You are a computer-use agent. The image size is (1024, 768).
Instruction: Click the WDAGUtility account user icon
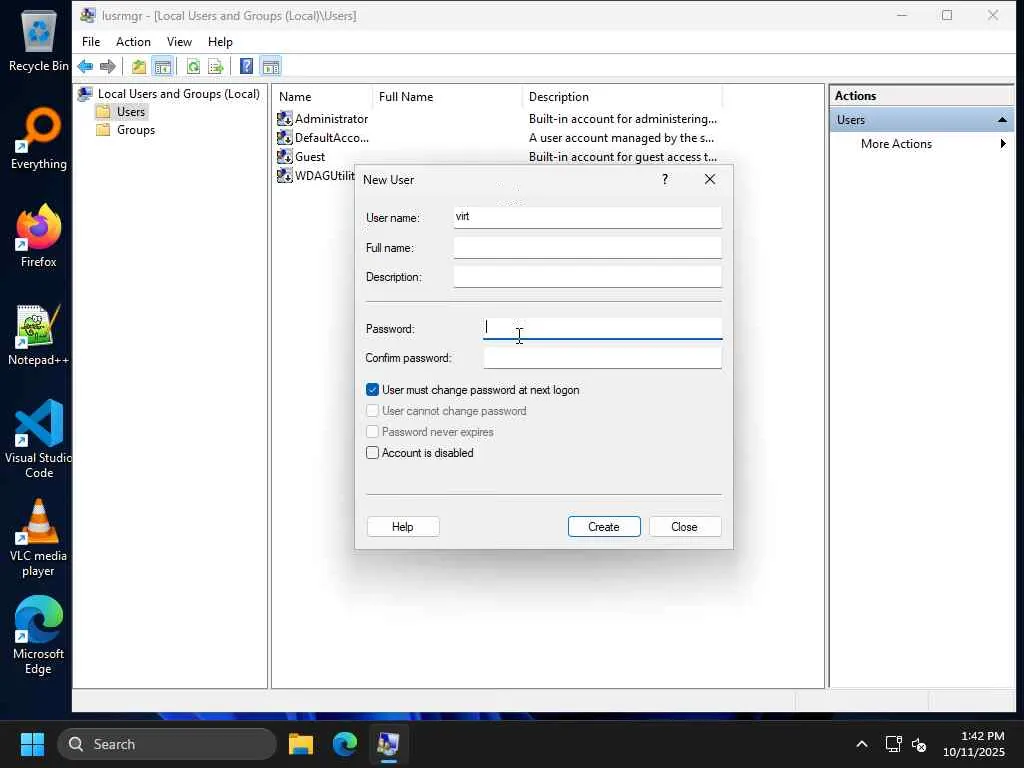[x=284, y=175]
